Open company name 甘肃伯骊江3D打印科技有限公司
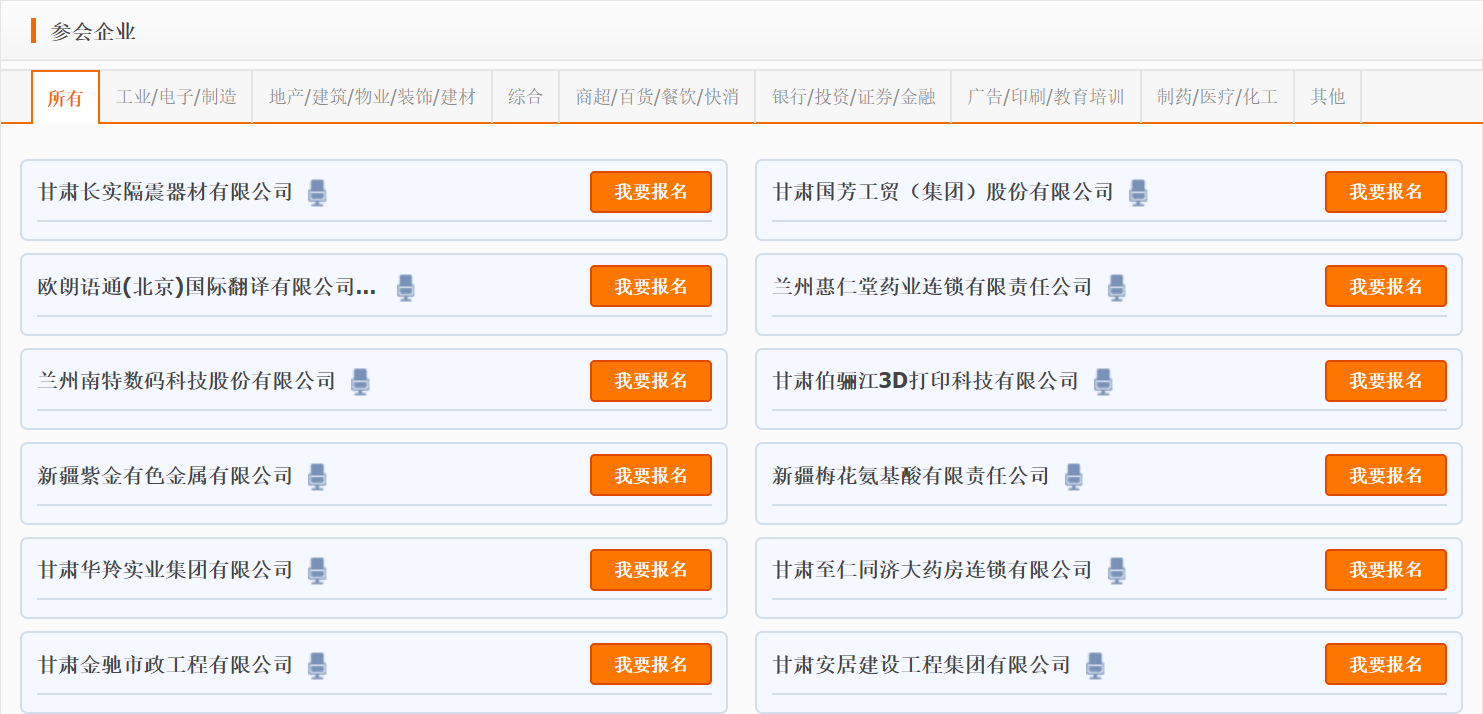 coord(926,381)
